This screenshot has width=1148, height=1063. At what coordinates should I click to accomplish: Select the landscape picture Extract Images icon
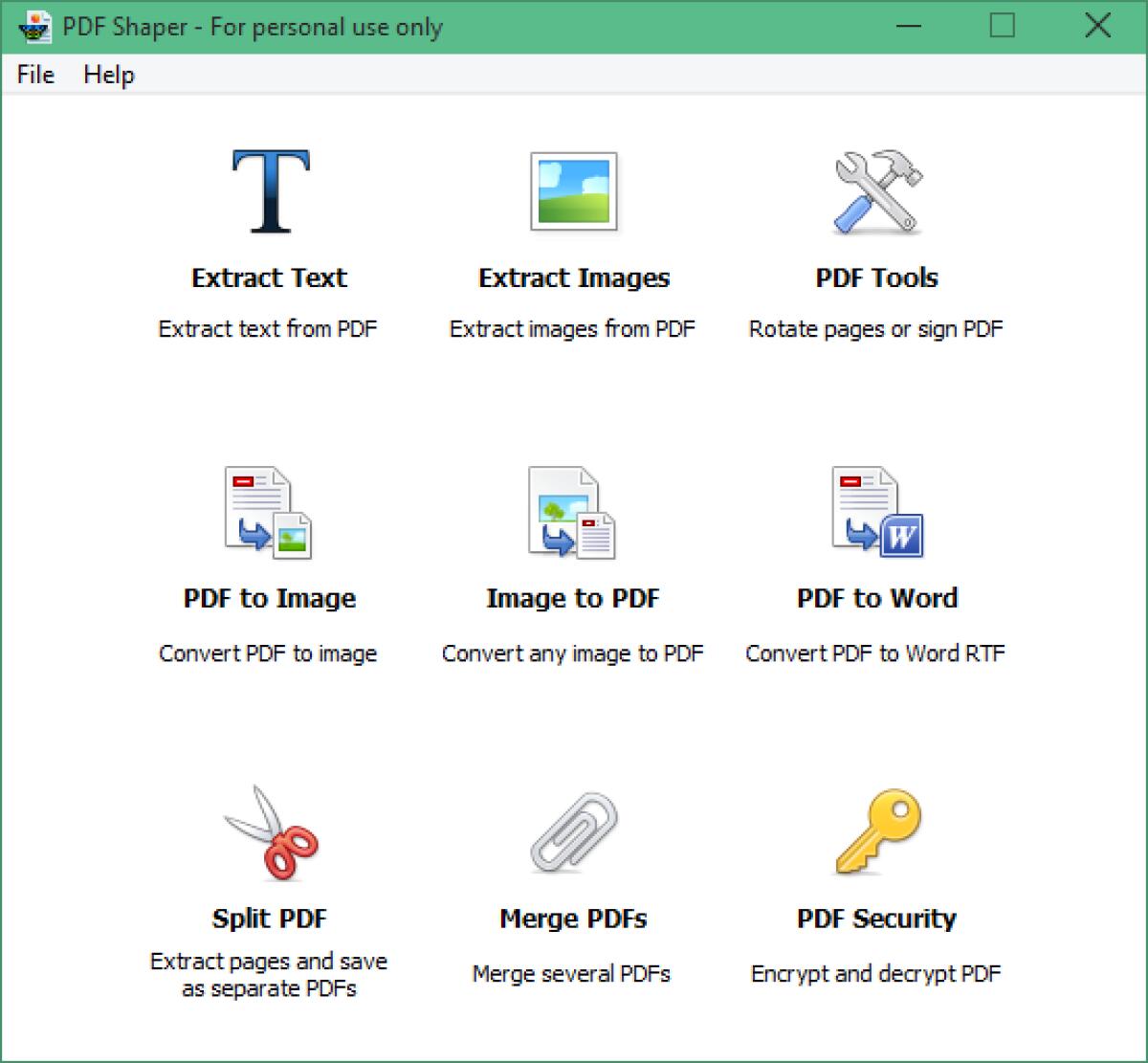[573, 192]
